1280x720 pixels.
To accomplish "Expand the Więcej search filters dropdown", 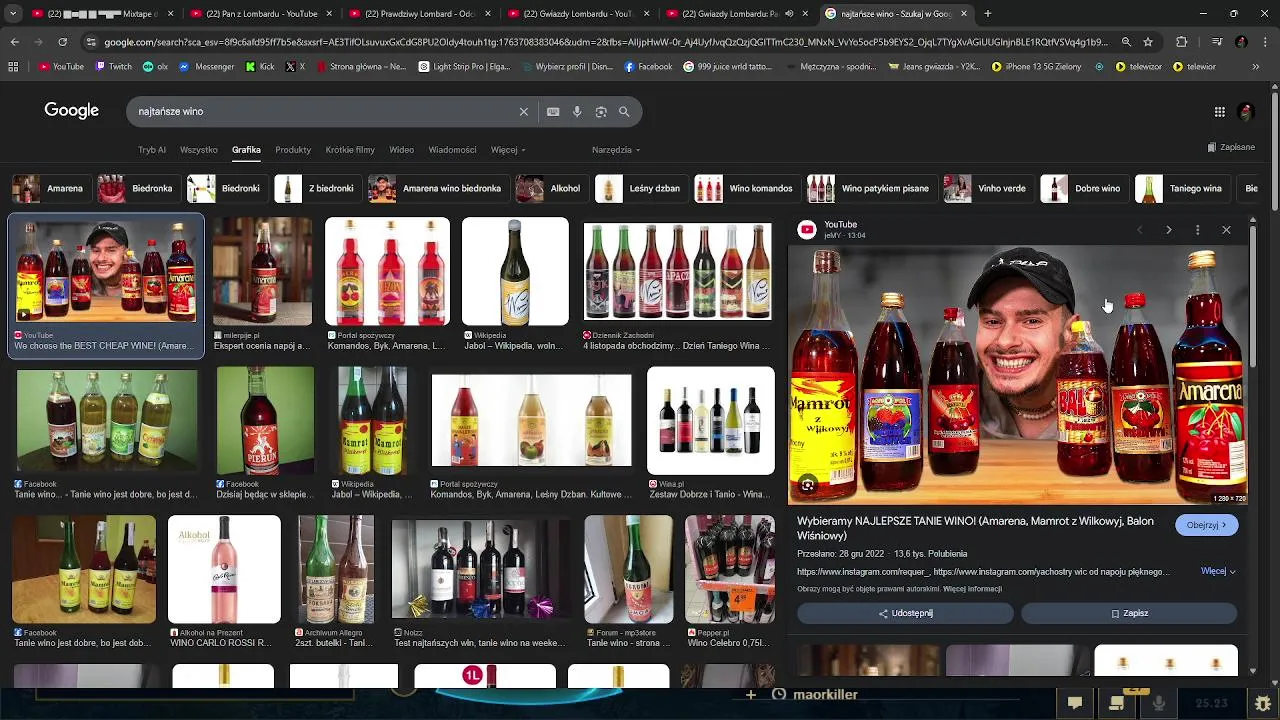I will (x=508, y=150).
